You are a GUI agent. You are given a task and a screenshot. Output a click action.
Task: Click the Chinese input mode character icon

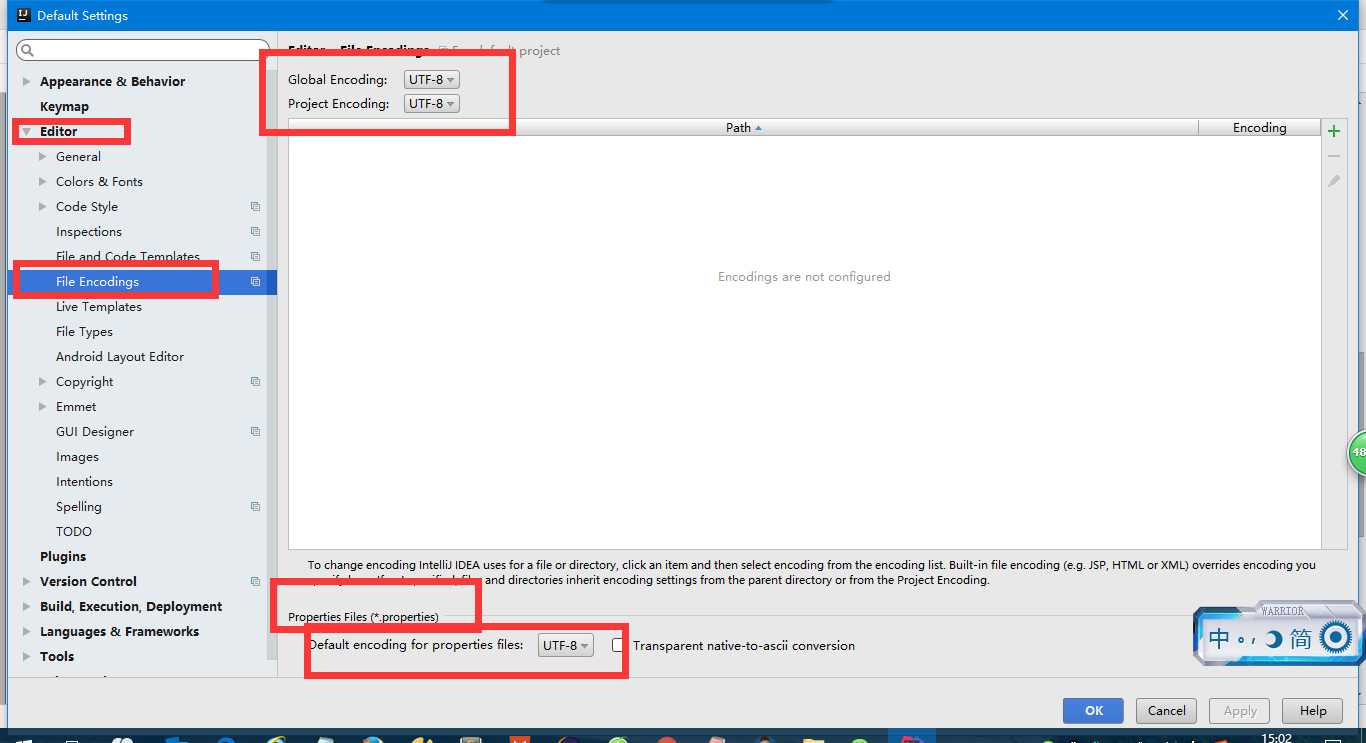coord(1219,638)
